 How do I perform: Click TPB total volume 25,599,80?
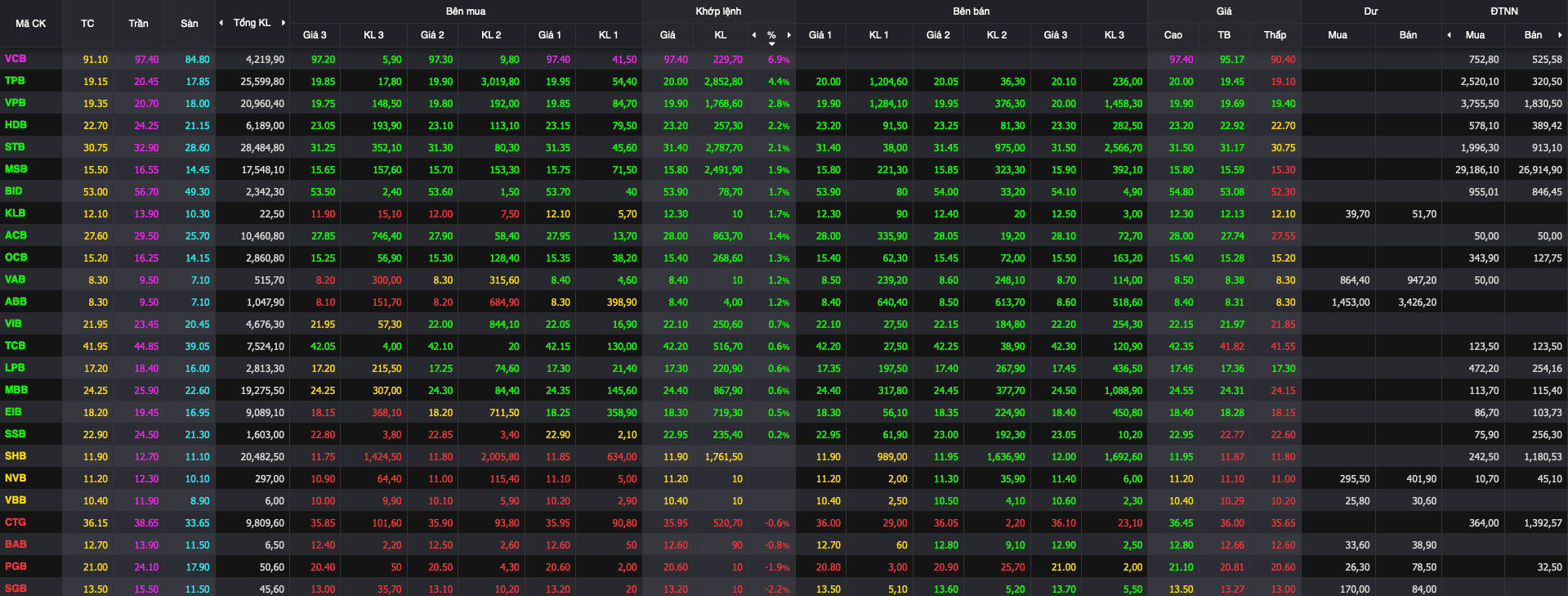pyautogui.click(x=262, y=82)
